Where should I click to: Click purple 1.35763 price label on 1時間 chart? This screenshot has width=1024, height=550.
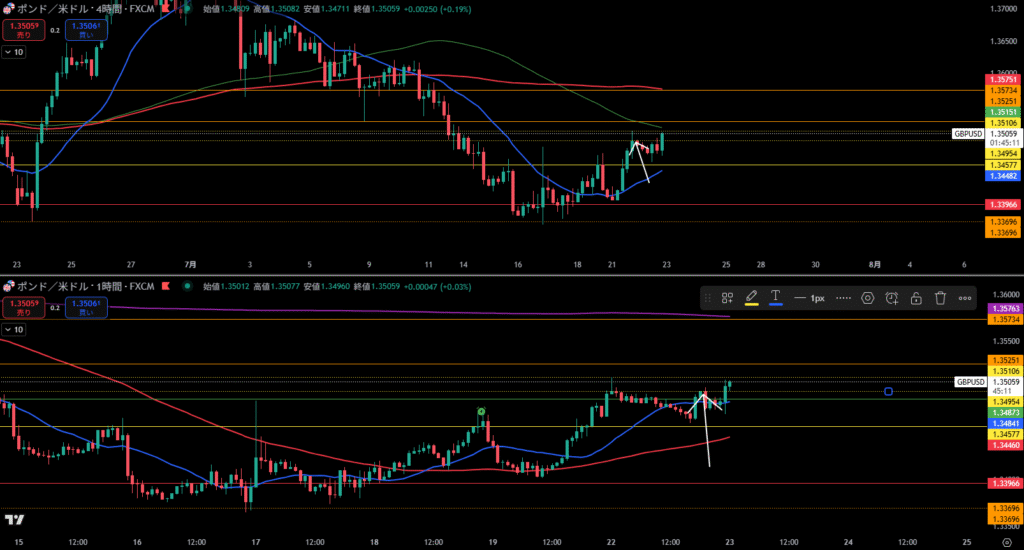point(1006,308)
